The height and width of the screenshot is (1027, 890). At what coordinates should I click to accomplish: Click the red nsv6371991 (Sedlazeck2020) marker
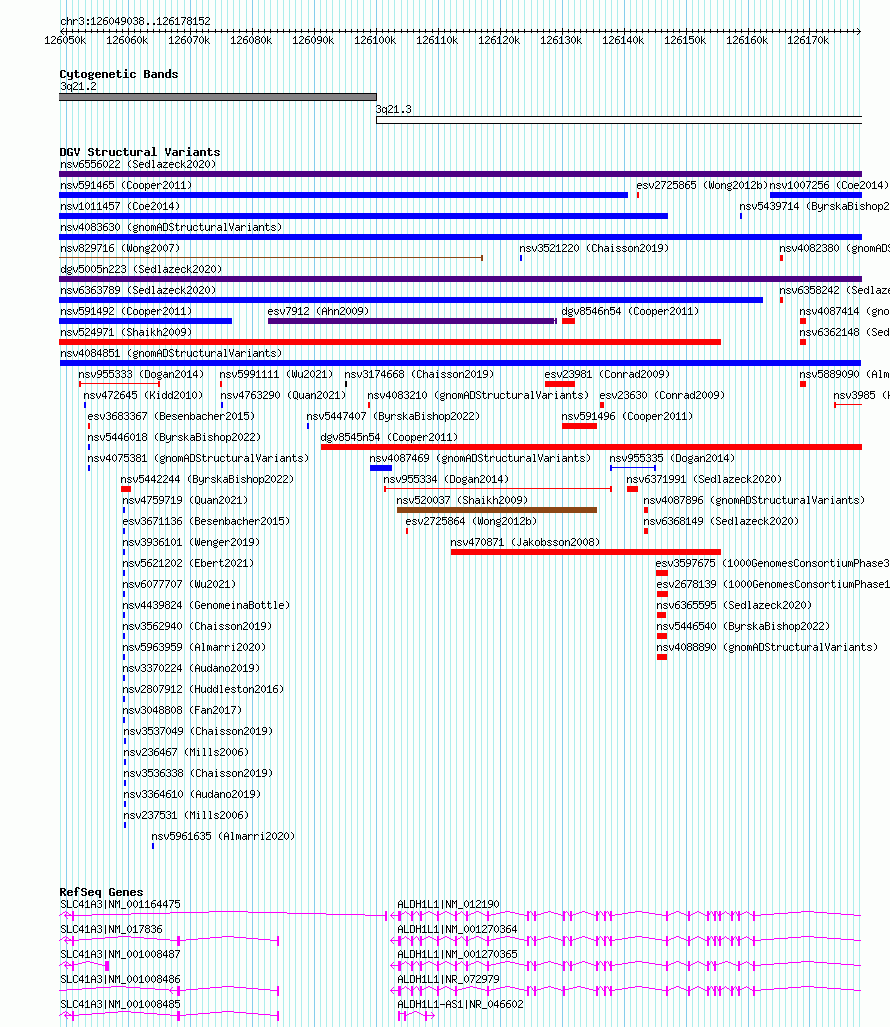click(x=632, y=489)
